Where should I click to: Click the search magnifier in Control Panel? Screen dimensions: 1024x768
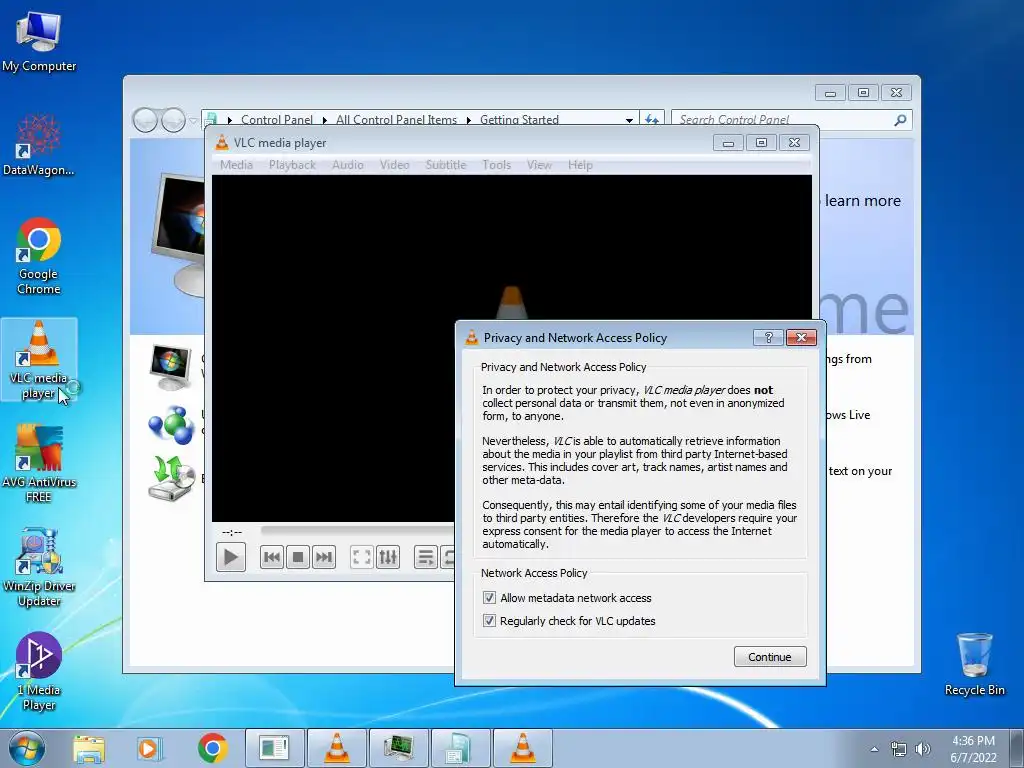click(x=901, y=120)
